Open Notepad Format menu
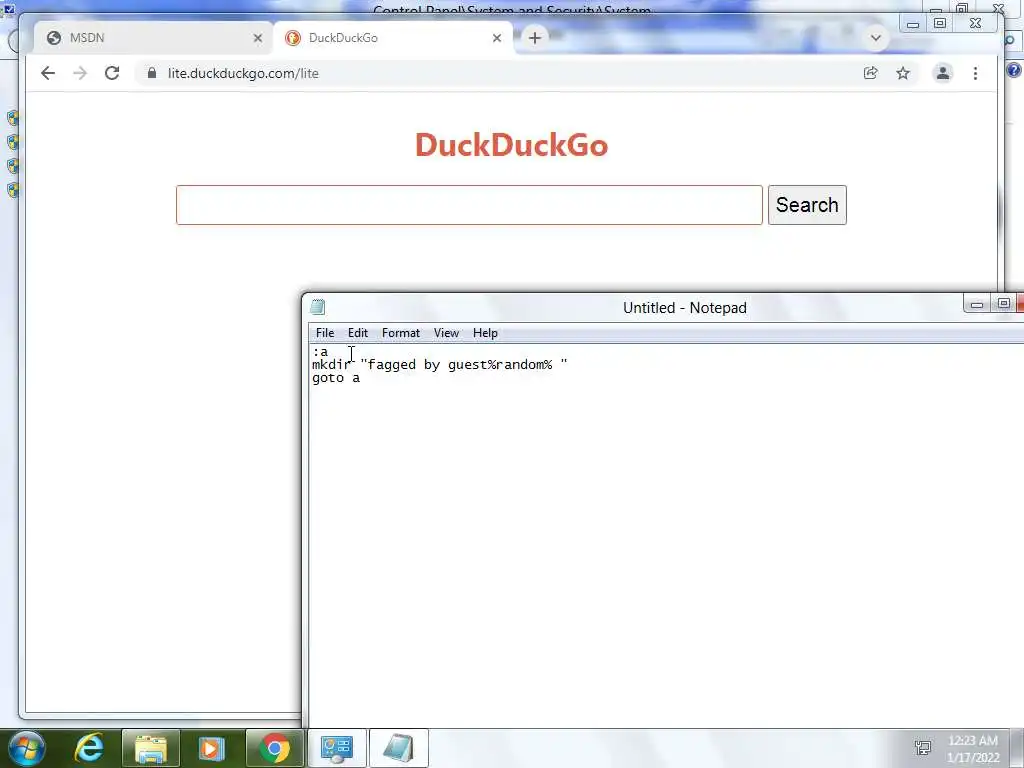This screenshot has height=768, width=1024. pos(400,333)
